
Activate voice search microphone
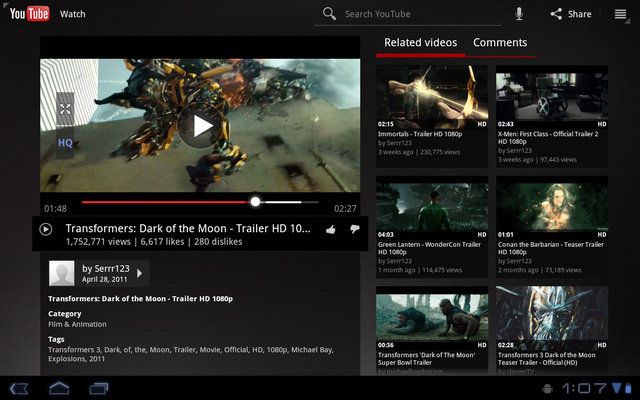519,14
